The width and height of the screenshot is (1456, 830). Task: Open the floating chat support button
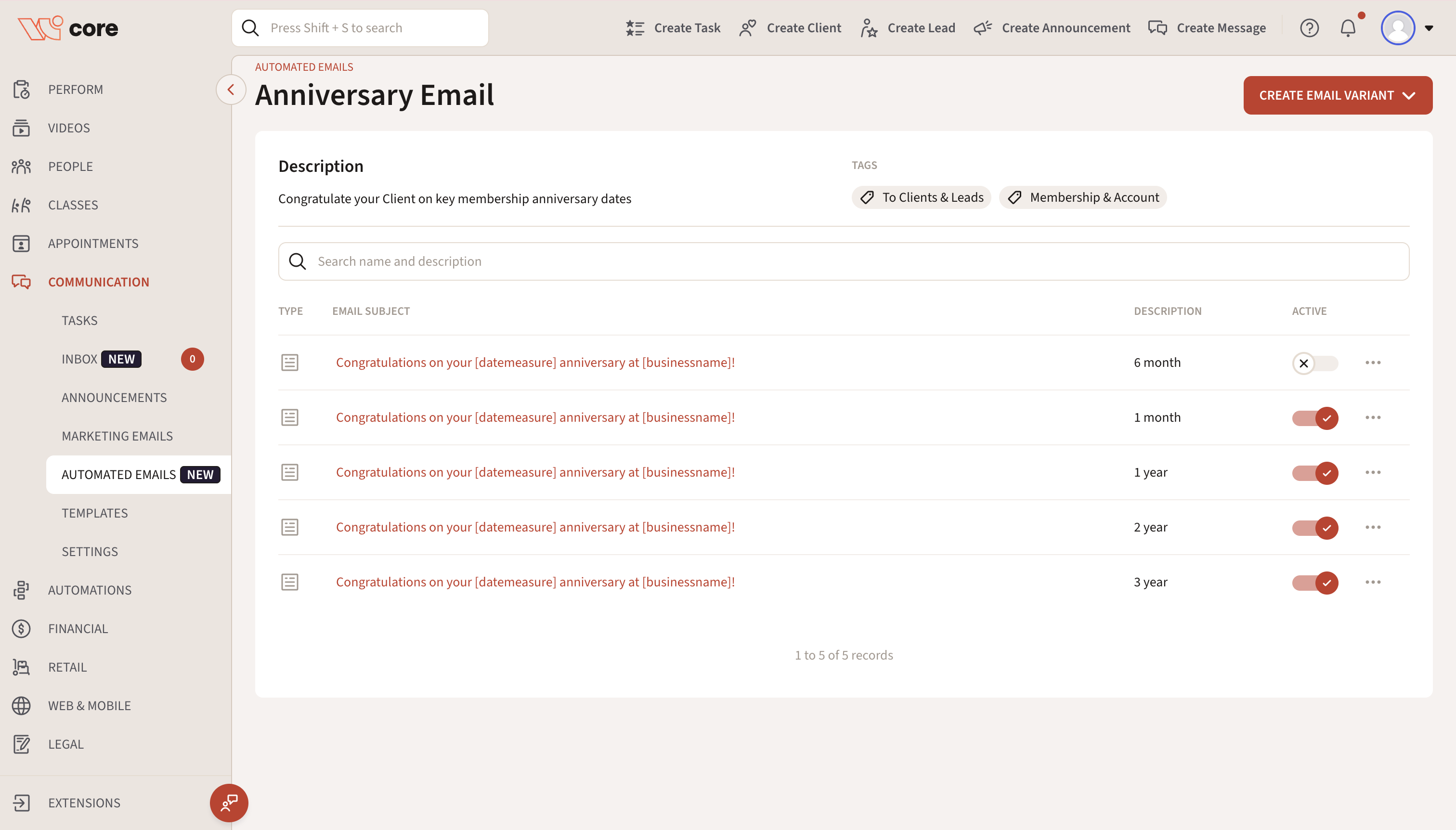coord(229,803)
